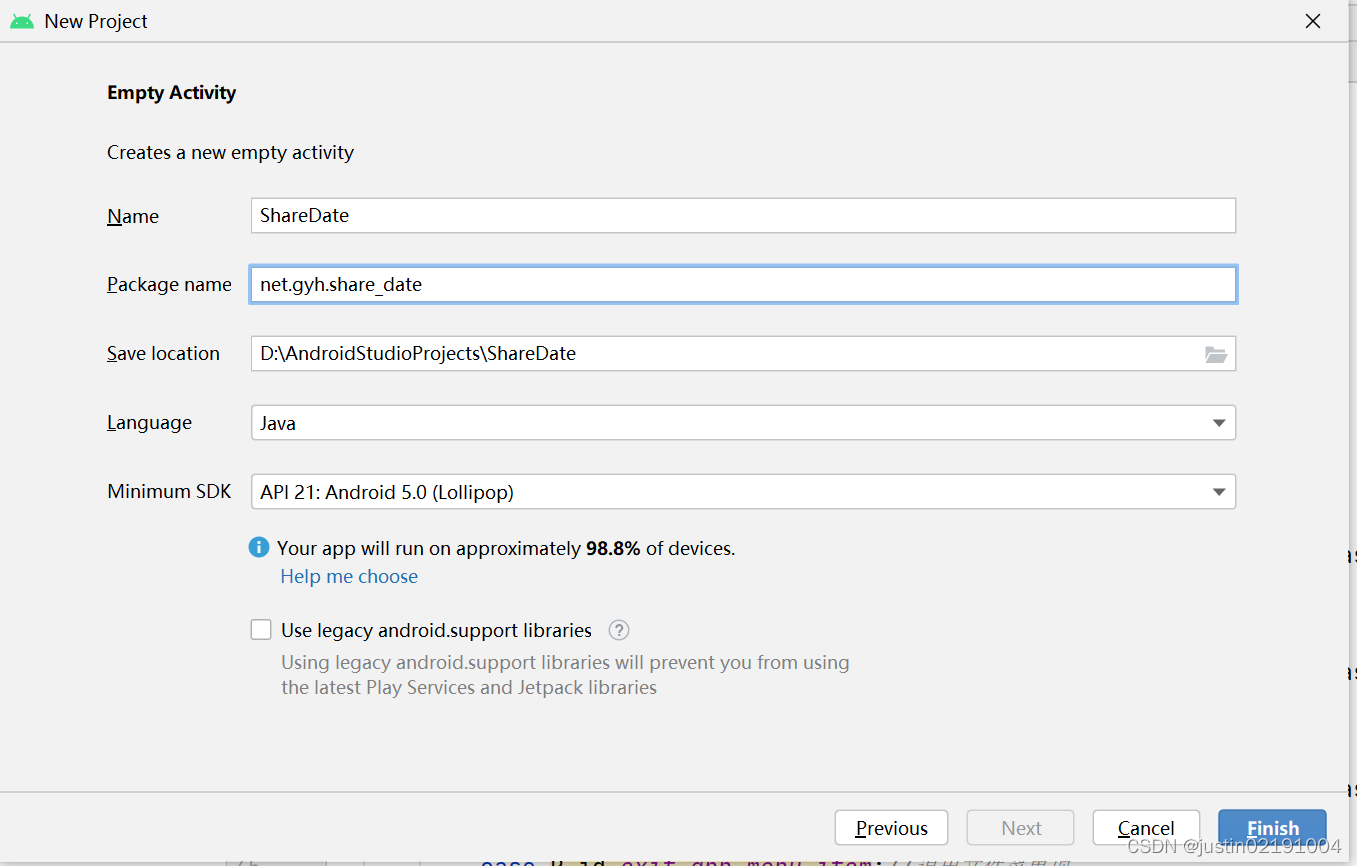The width and height of the screenshot is (1357, 866).
Task: Click into the Package name text field
Action: tap(742, 285)
